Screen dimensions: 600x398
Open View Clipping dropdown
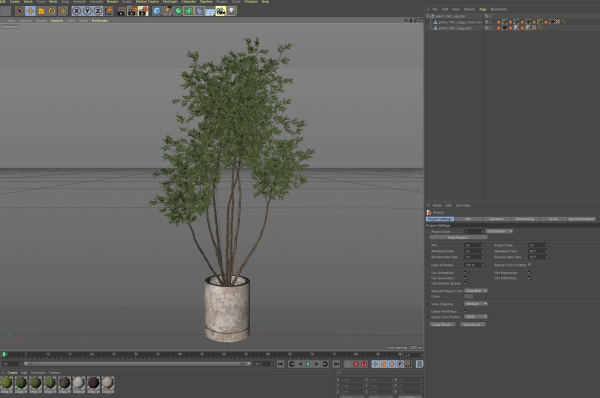(476, 304)
